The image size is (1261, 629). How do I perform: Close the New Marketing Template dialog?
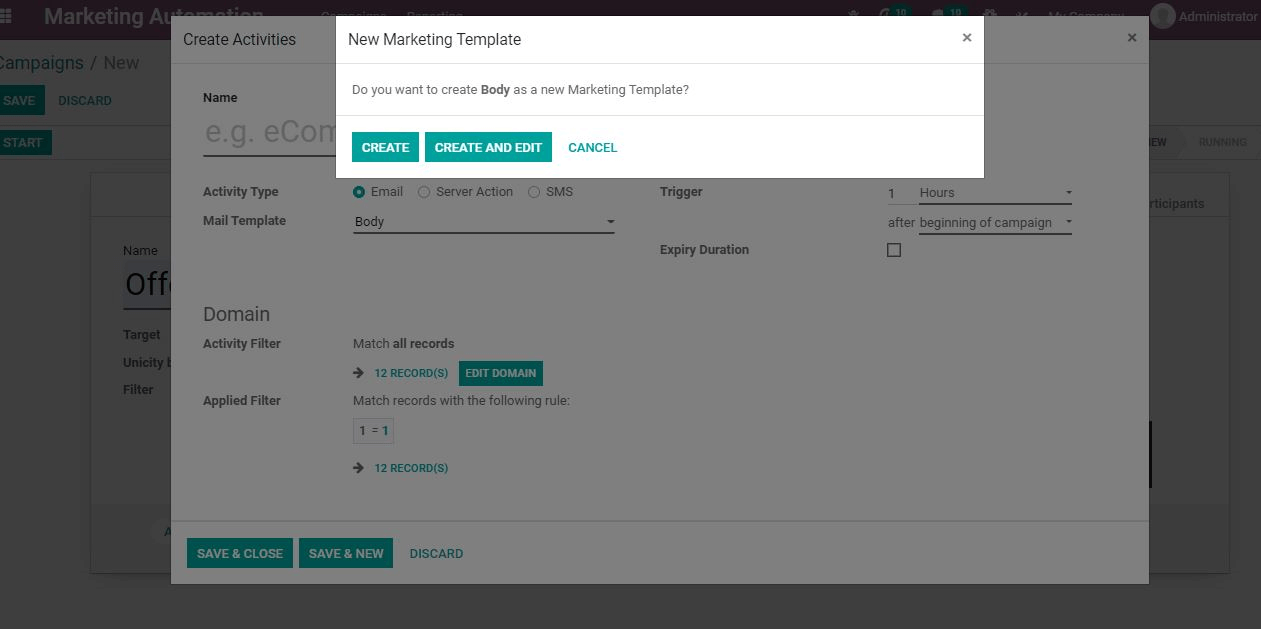967,38
